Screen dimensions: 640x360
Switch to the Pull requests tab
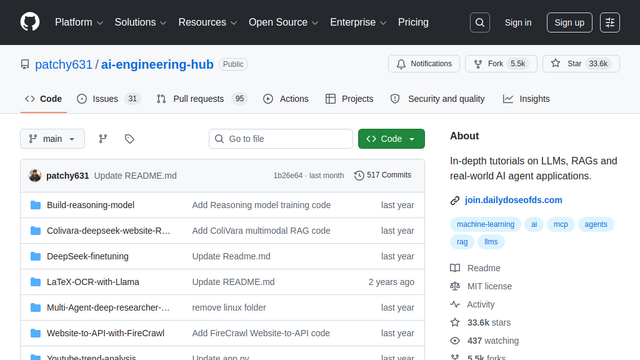click(x=202, y=99)
